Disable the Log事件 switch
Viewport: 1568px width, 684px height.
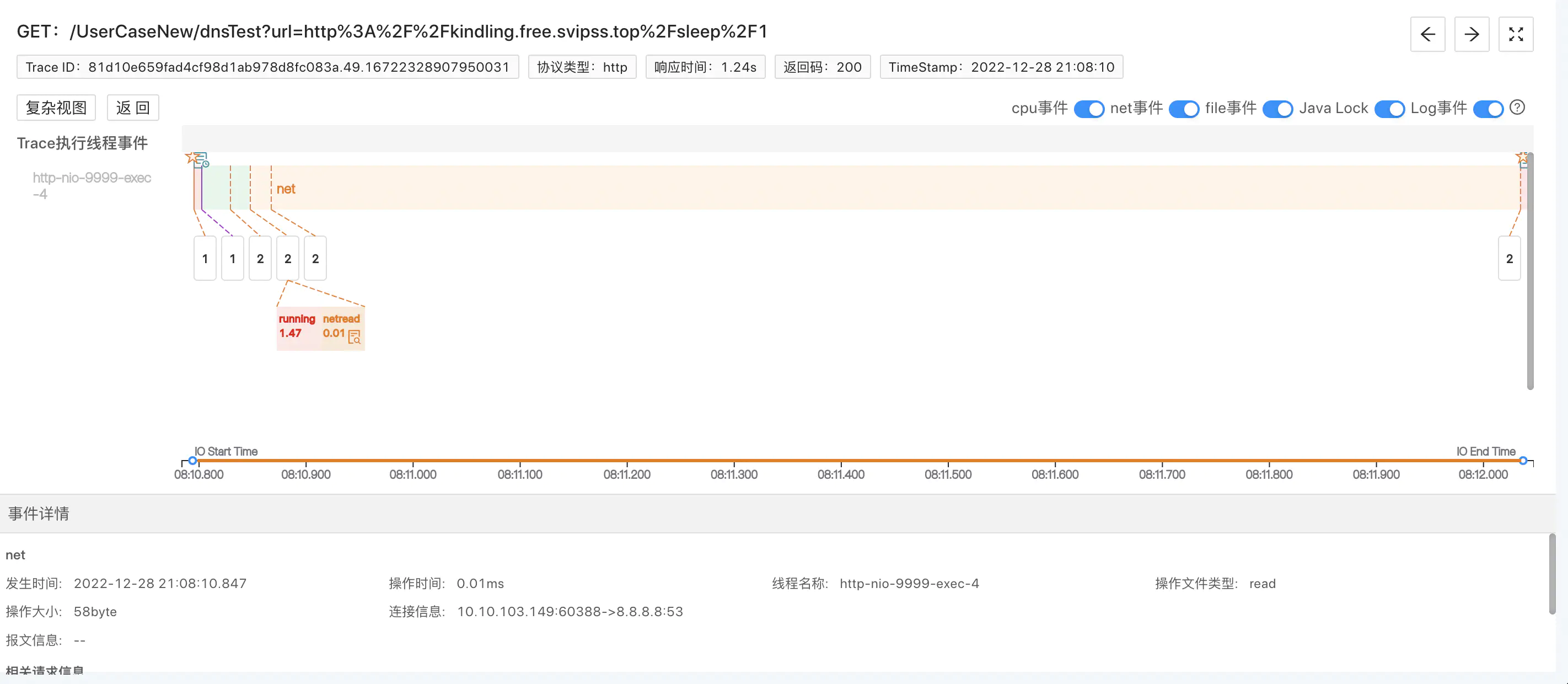click(x=1488, y=109)
